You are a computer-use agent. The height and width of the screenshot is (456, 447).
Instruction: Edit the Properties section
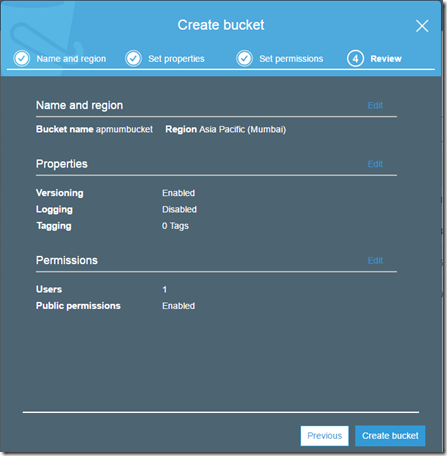click(375, 164)
